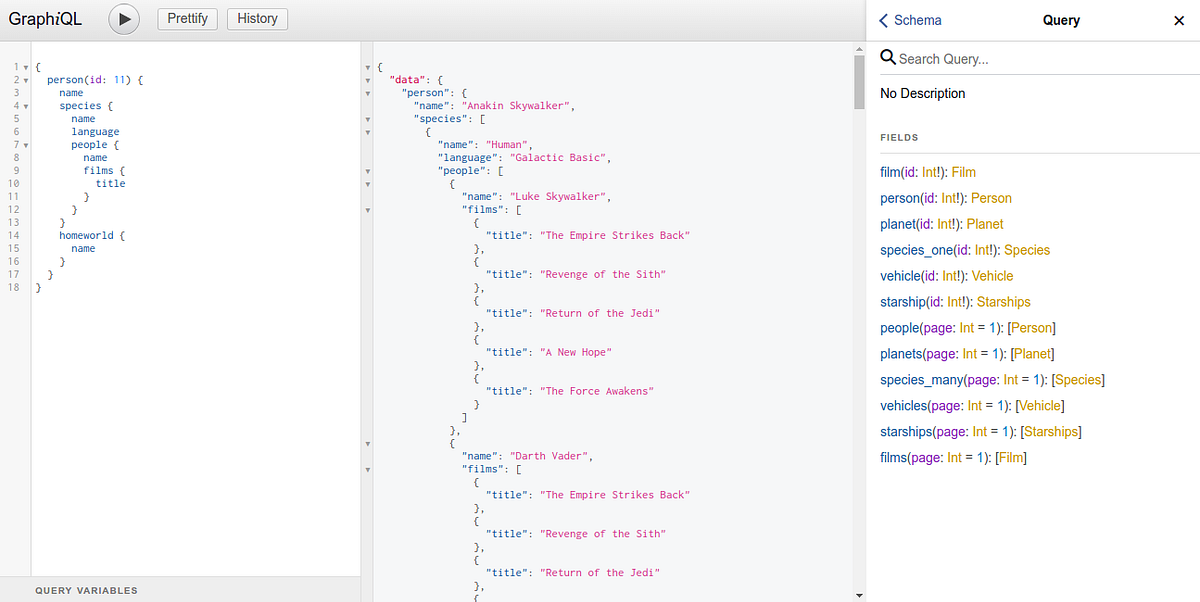The width and height of the screenshot is (1200, 602).
Task: Collapse the query block on line 2
Action: 26,79
